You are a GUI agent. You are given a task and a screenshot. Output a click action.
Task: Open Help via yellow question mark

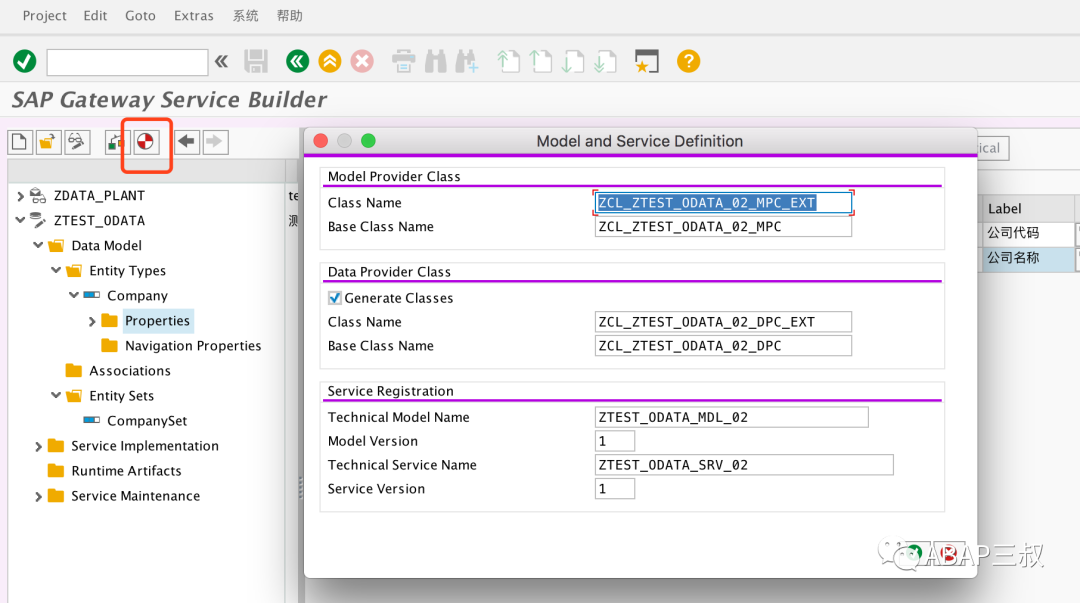pyautogui.click(x=688, y=61)
